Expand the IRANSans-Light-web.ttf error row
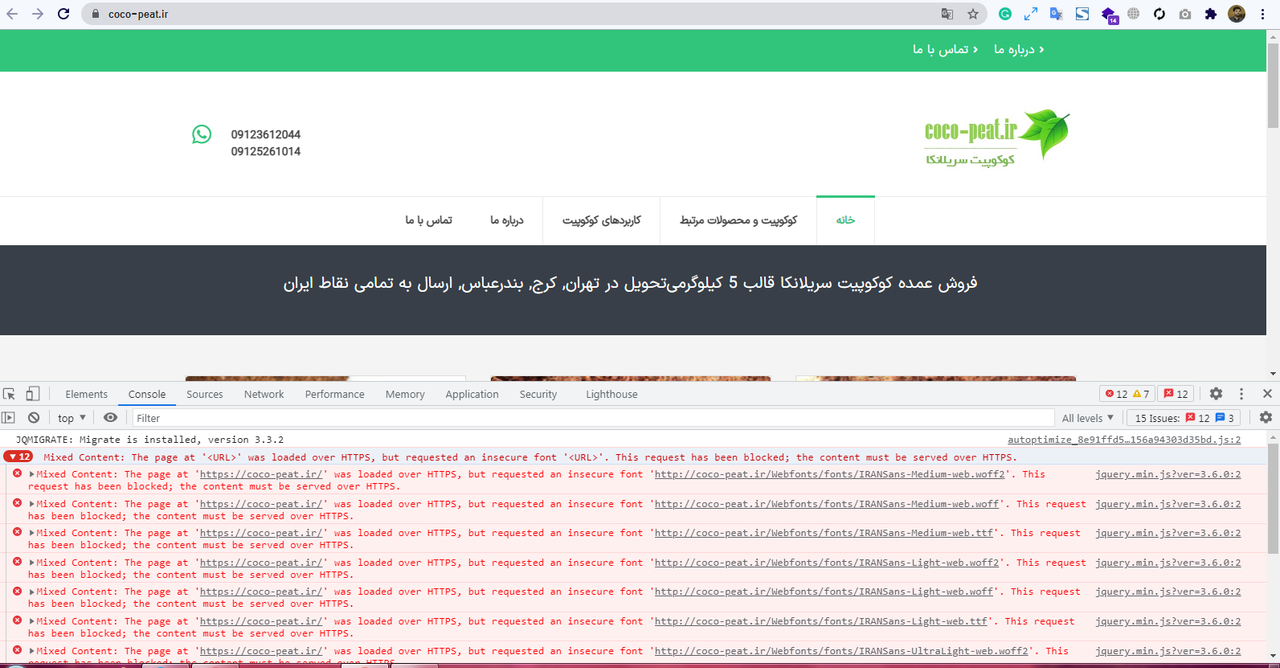1280x668 pixels. click(x=32, y=621)
